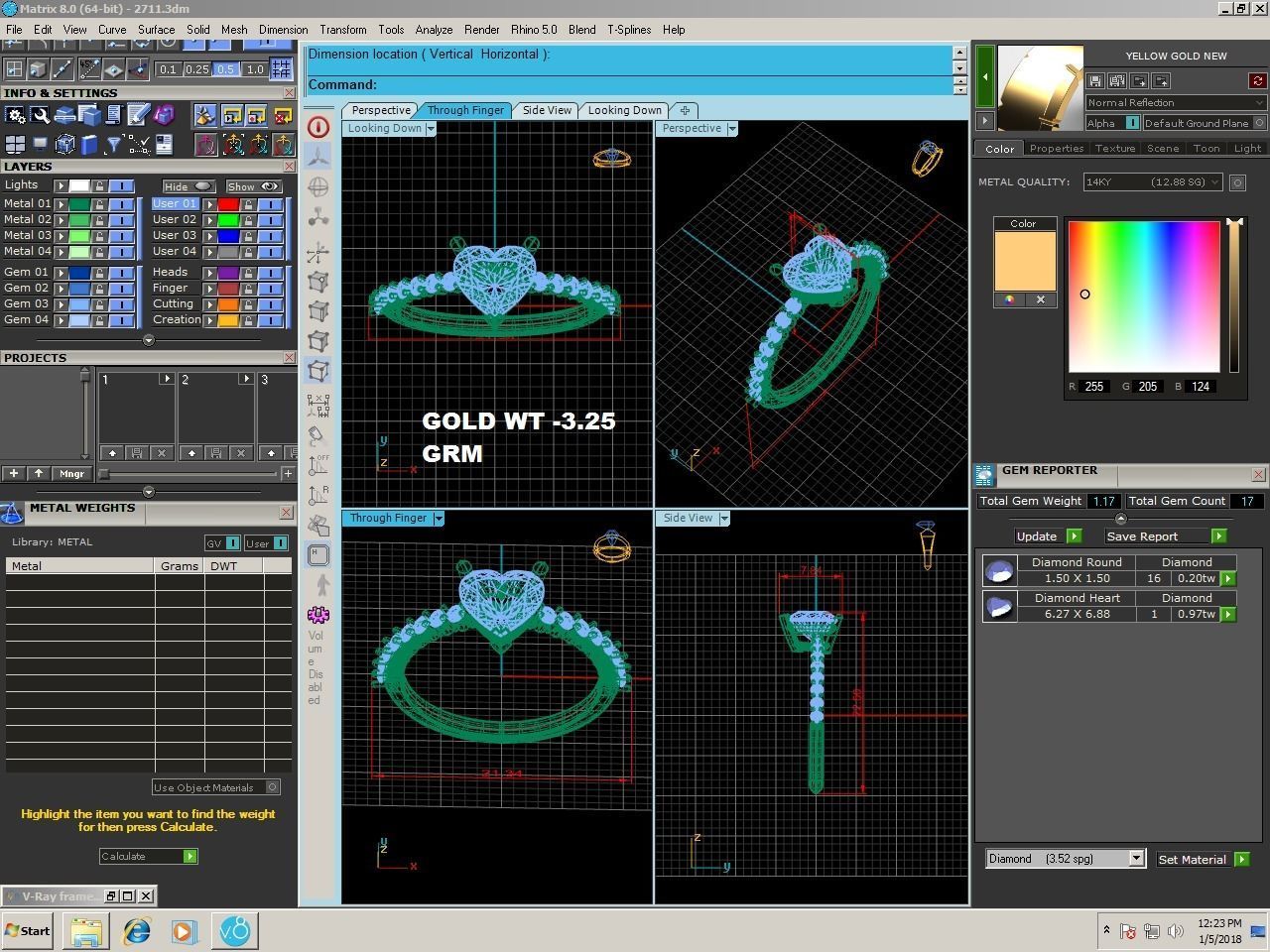1270x952 pixels.
Task: Toggle the User option in Metal Weights
Action: (x=280, y=543)
